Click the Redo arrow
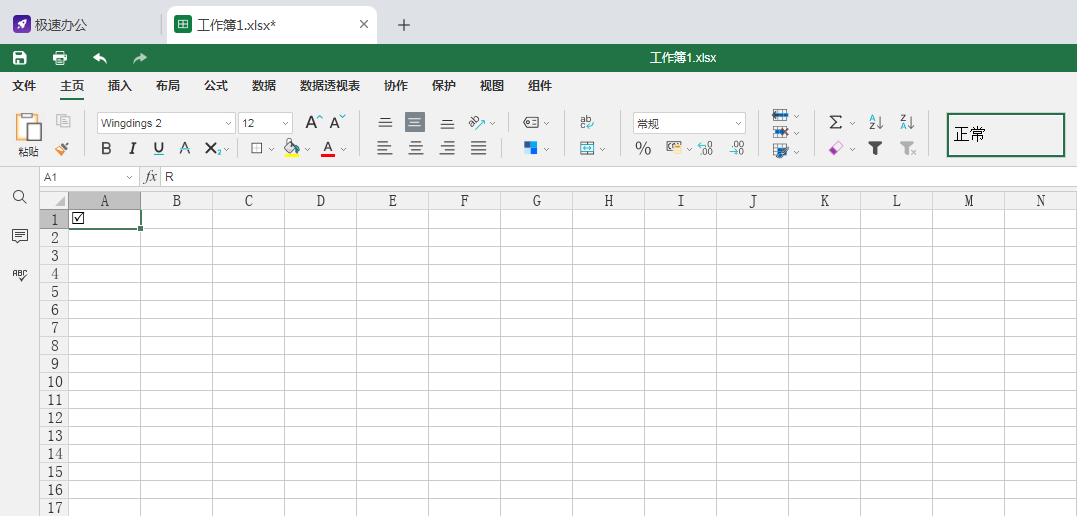 click(140, 58)
